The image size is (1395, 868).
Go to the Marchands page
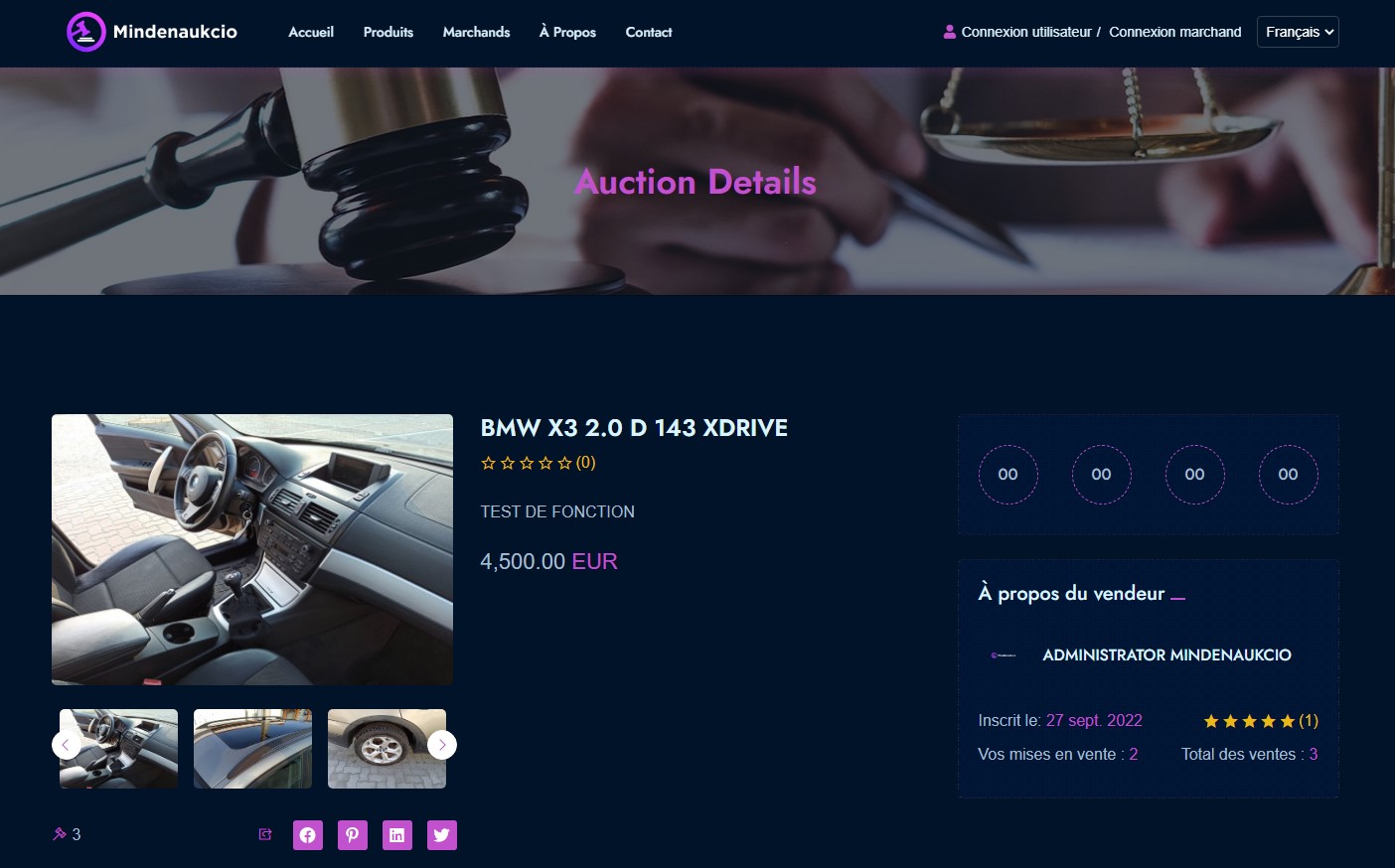[x=476, y=32]
